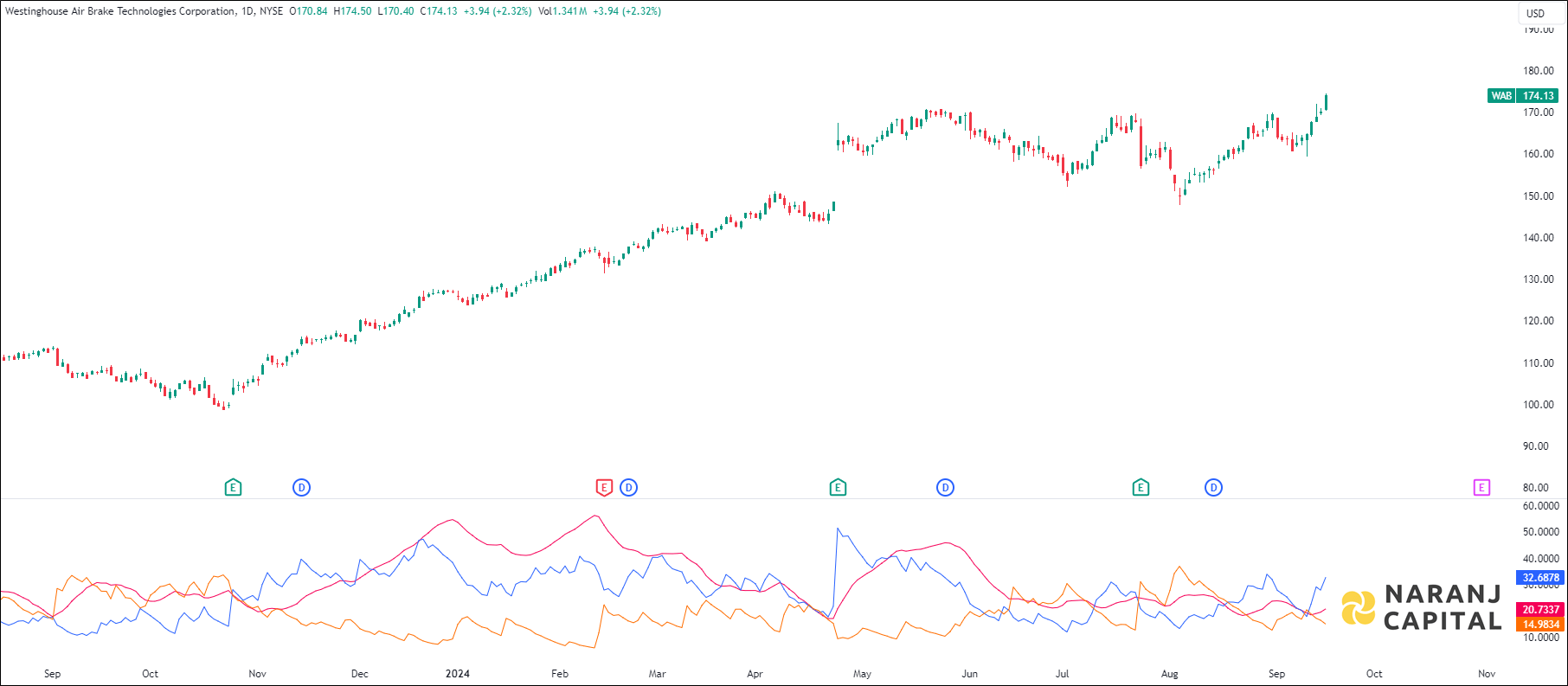Click the Naranj Capital logo
This screenshot has height=686, width=1568.
1421,607
